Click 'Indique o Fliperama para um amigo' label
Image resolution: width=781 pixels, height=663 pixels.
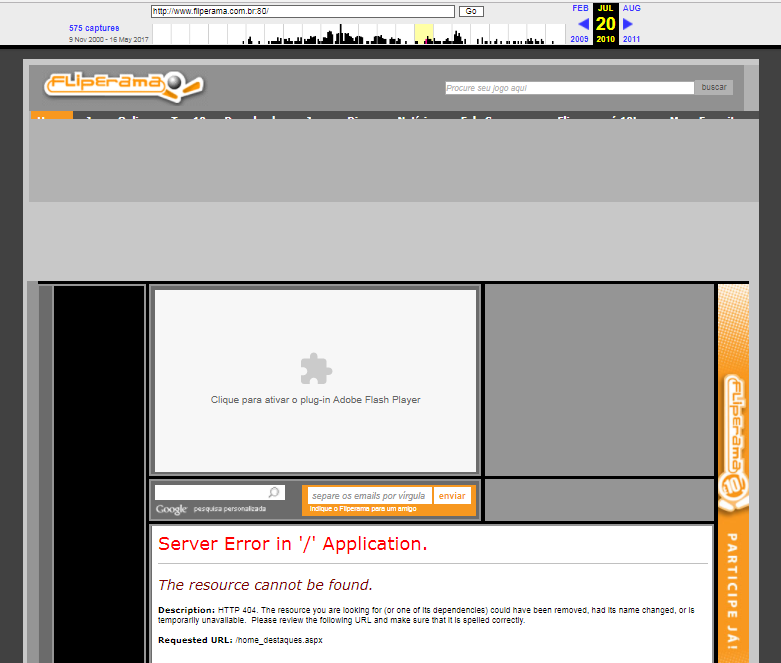363,509
